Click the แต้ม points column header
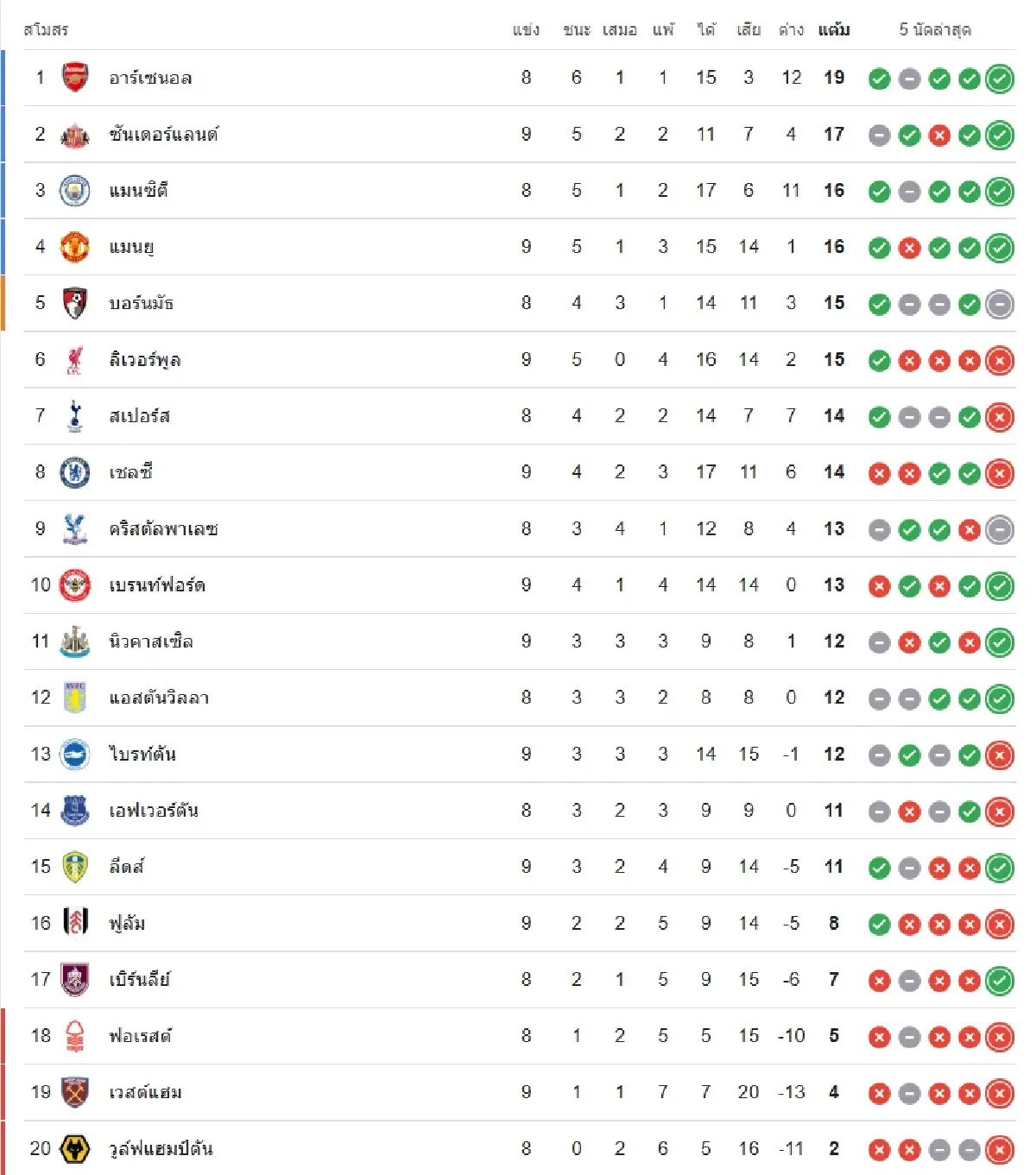This screenshot has height=1175, width=1036. (x=834, y=30)
